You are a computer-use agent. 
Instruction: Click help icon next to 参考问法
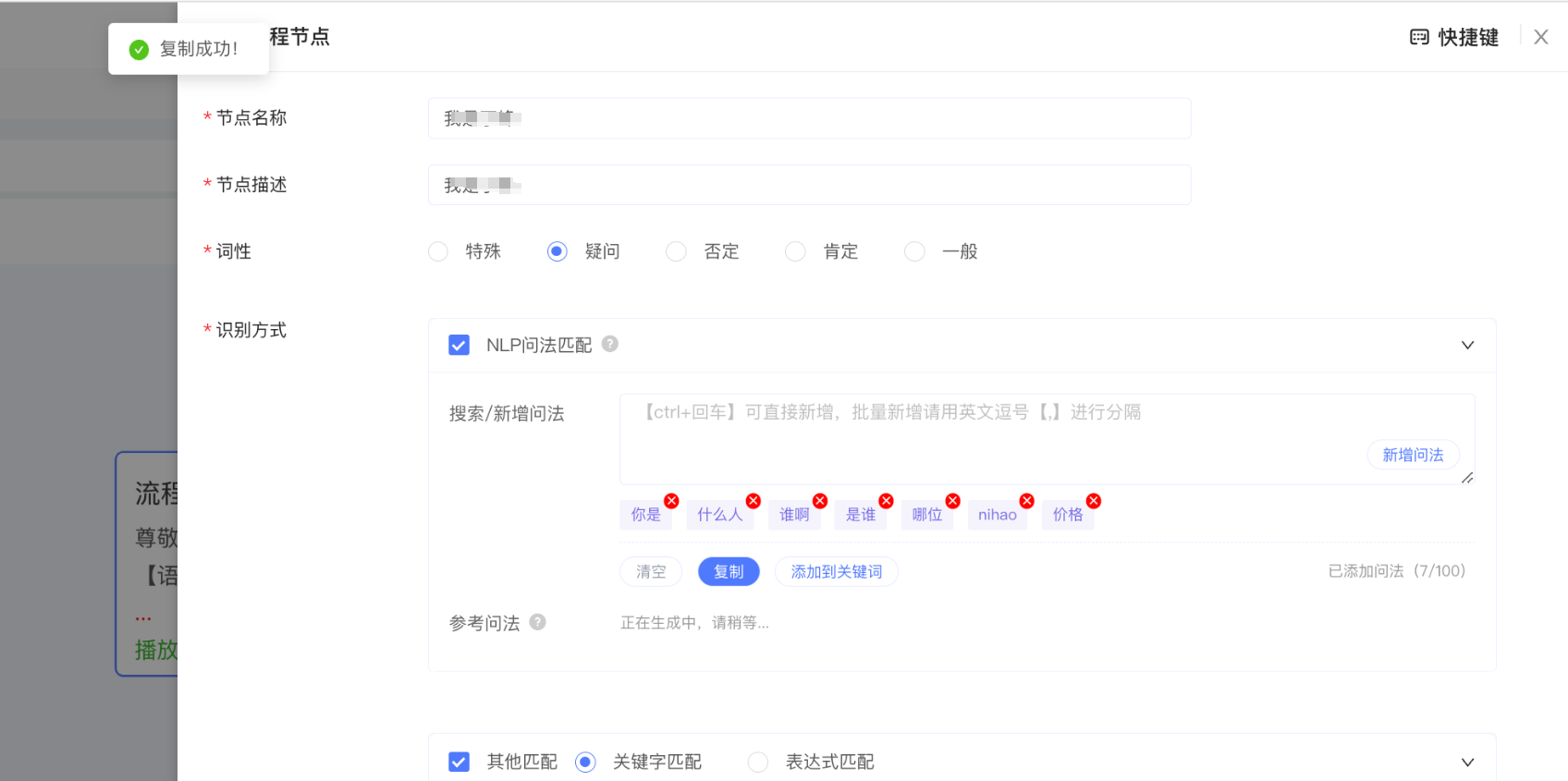point(538,622)
